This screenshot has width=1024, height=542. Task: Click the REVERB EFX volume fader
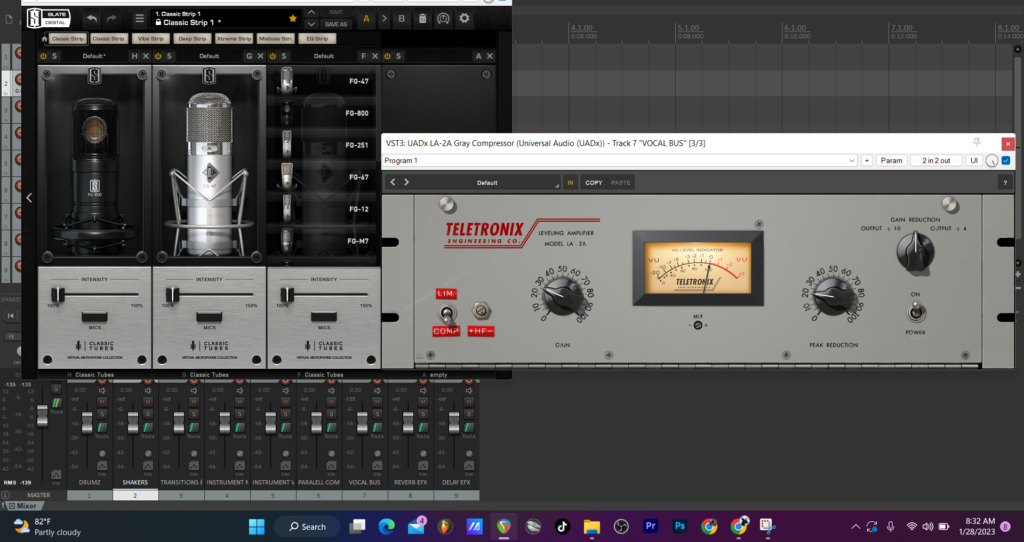tap(408, 422)
